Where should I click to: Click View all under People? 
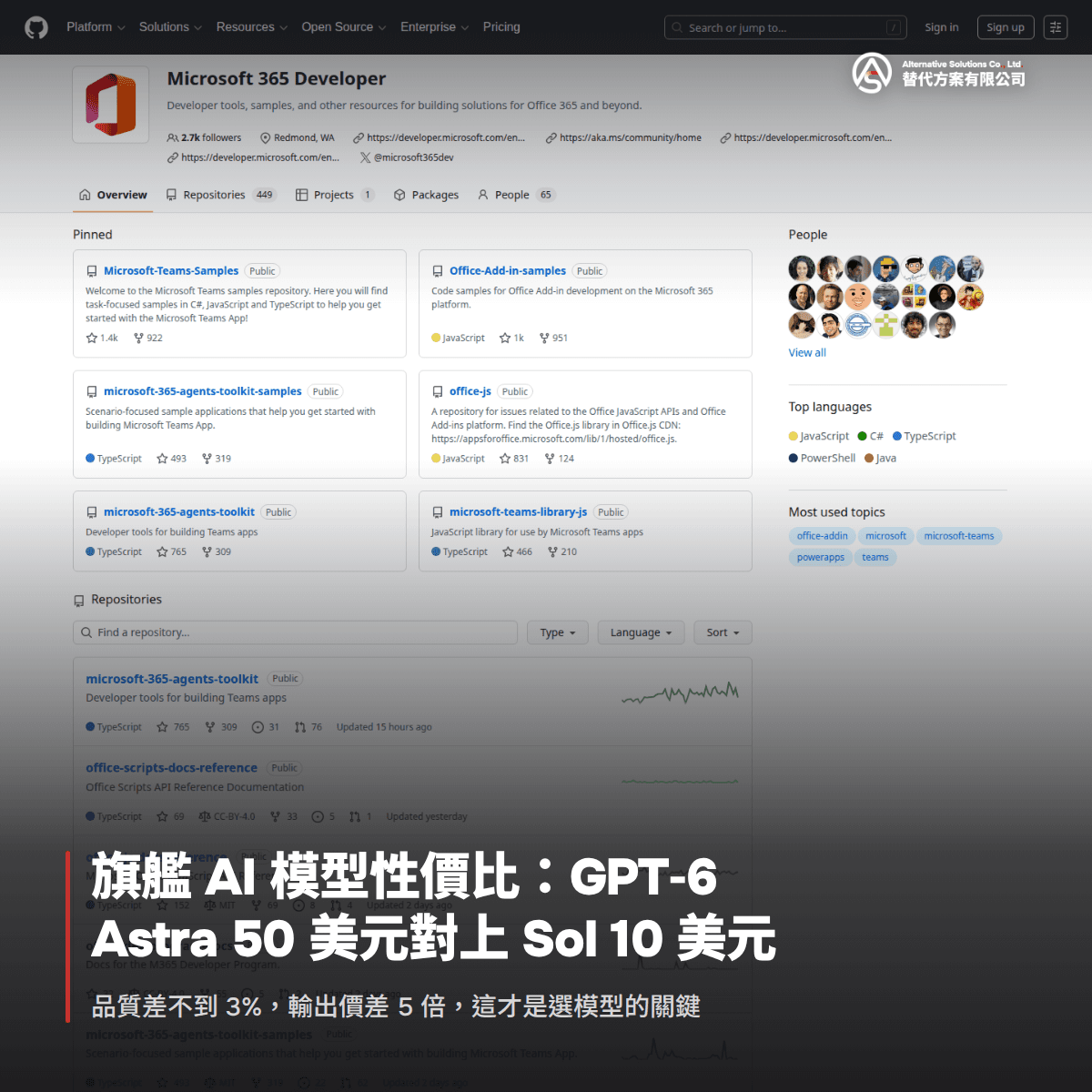(807, 353)
